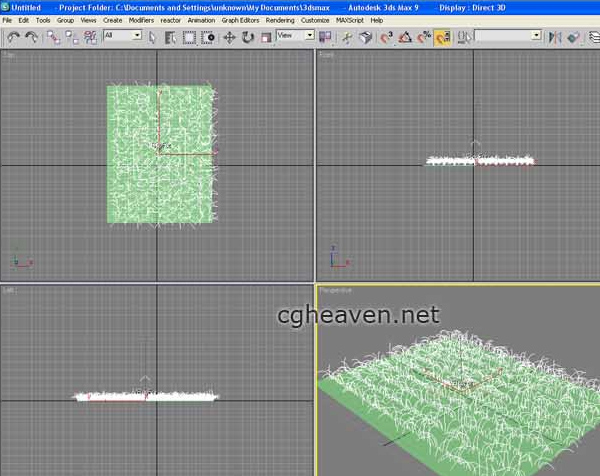The width and height of the screenshot is (600, 476).
Task: Toggle the 3D Snaps button
Action: coord(386,37)
